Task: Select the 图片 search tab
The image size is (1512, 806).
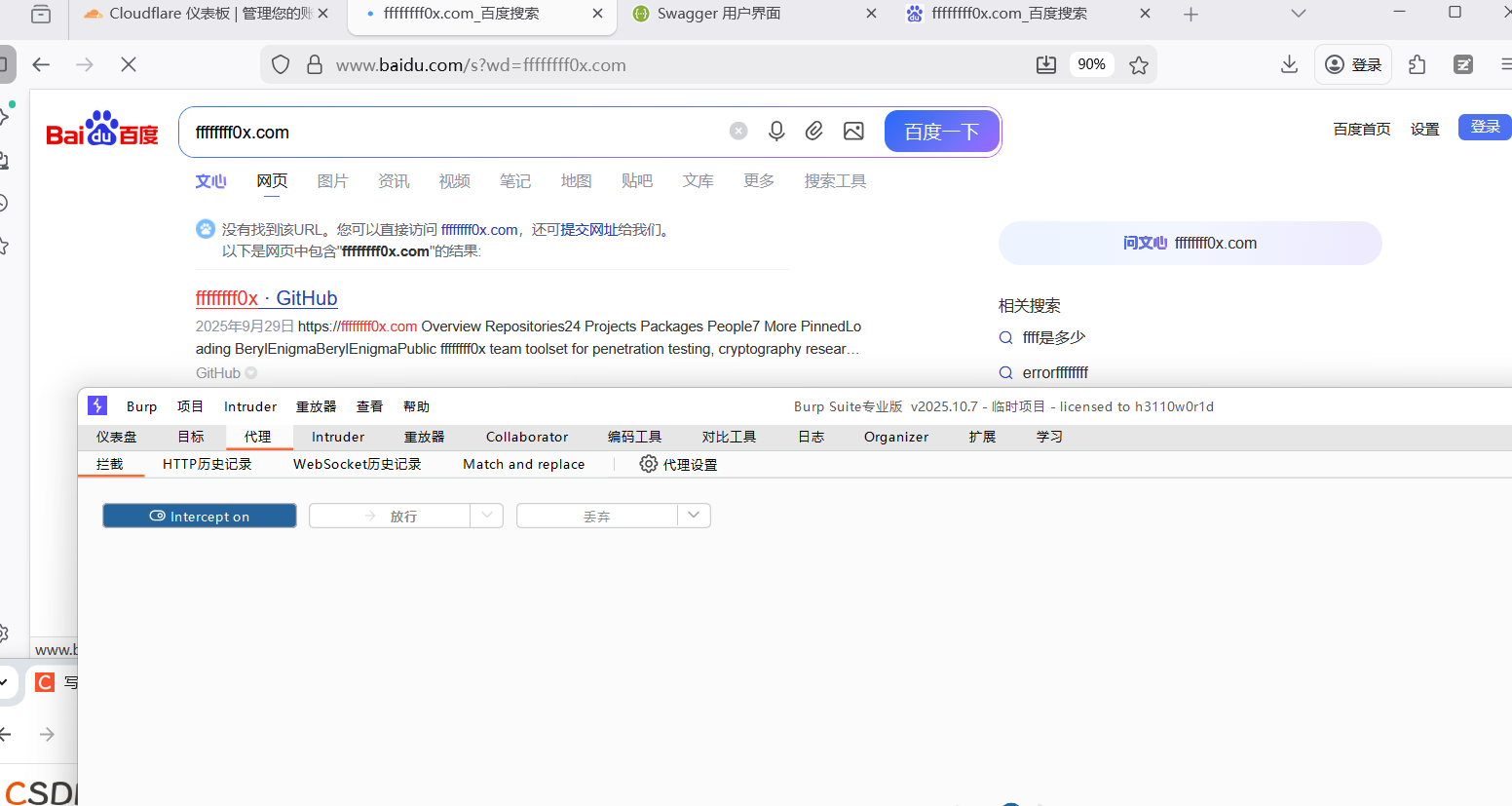Action: point(332,181)
